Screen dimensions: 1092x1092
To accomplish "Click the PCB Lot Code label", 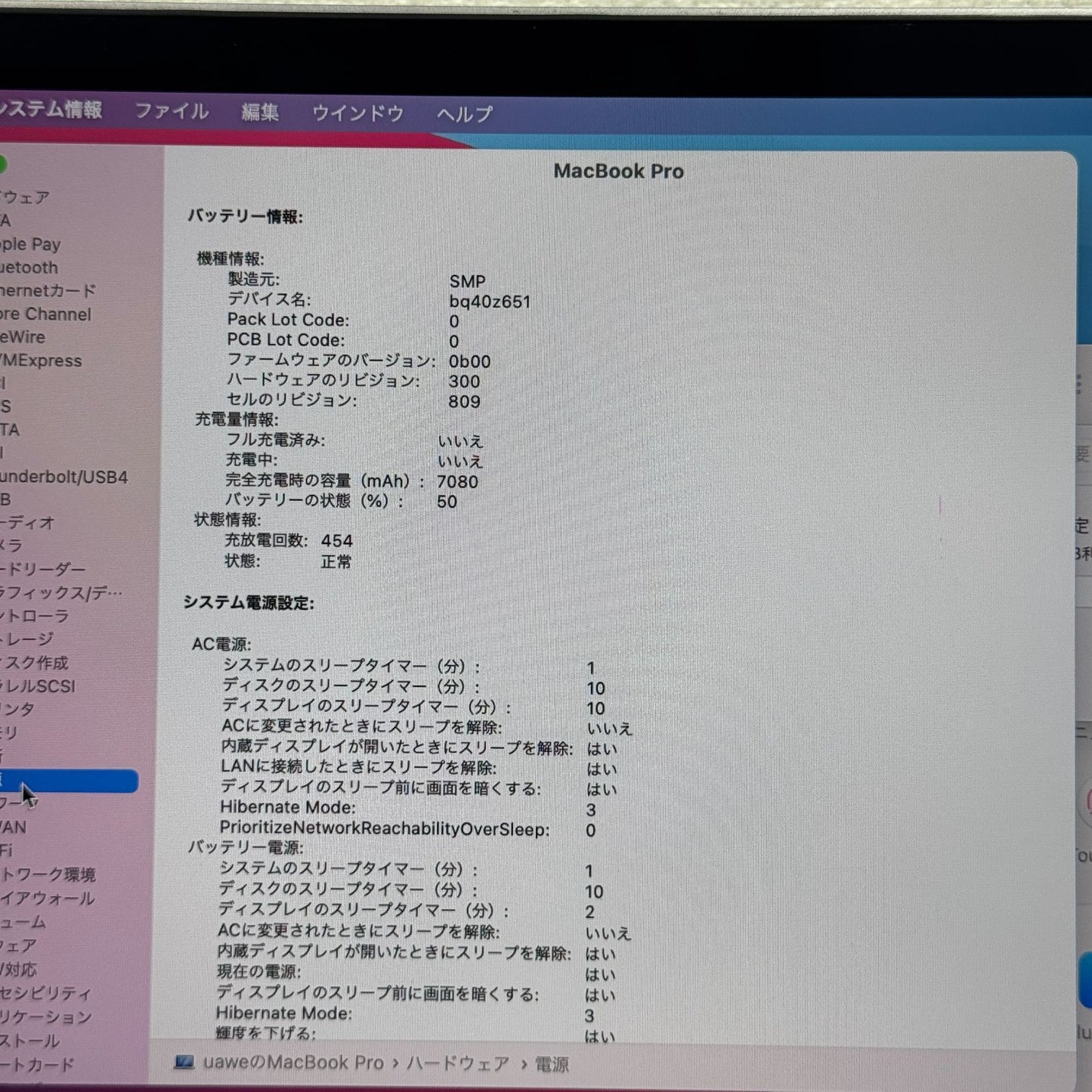I will pyautogui.click(x=286, y=340).
